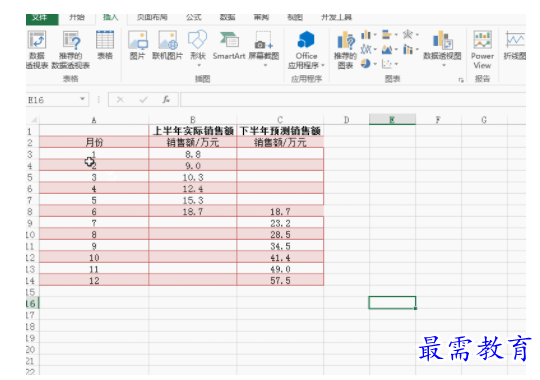Cancel the formula bar entry
Screen dimensions: 540x380
tap(120, 100)
